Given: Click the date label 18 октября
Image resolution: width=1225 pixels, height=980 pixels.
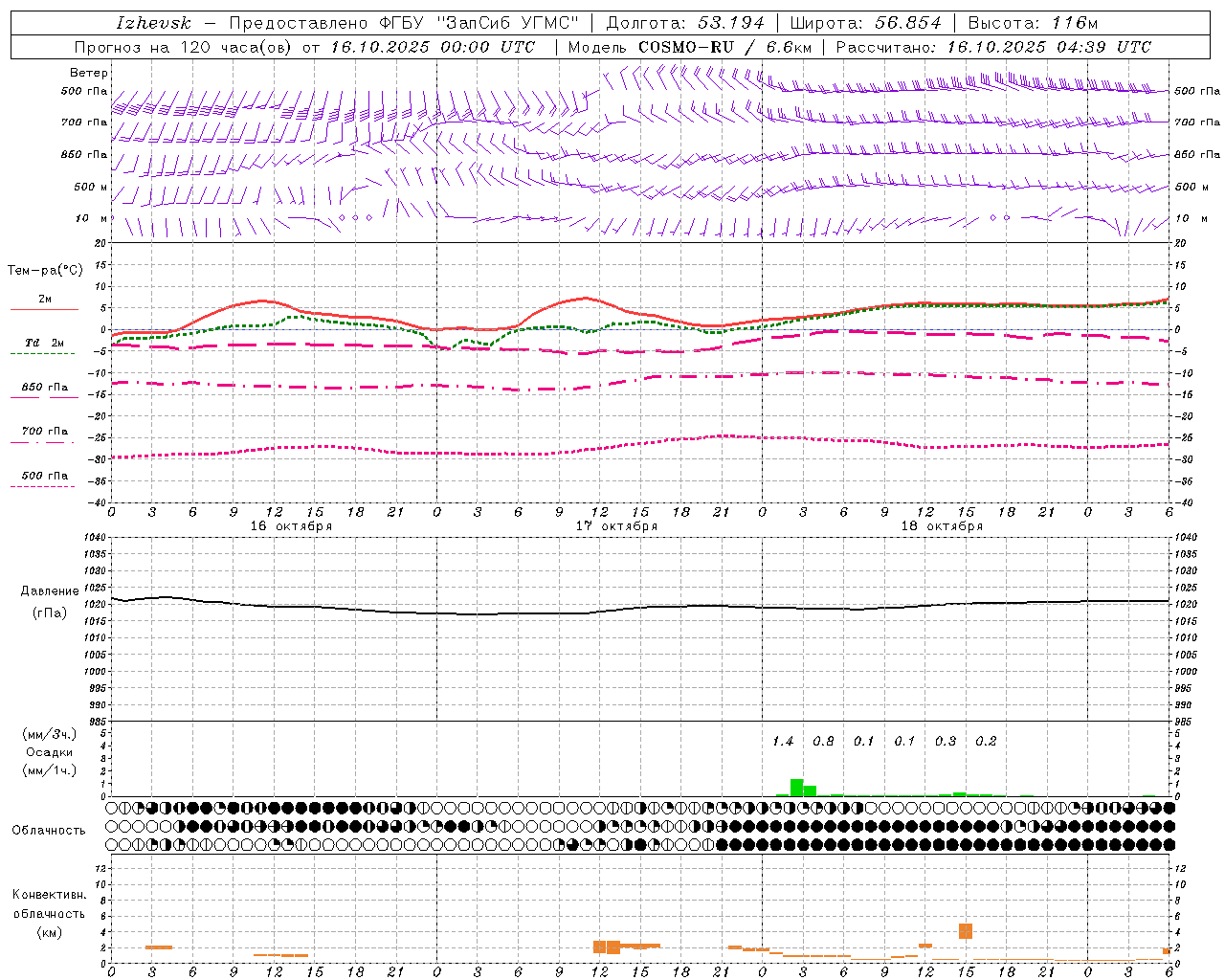Looking at the screenshot, I should (x=942, y=526).
